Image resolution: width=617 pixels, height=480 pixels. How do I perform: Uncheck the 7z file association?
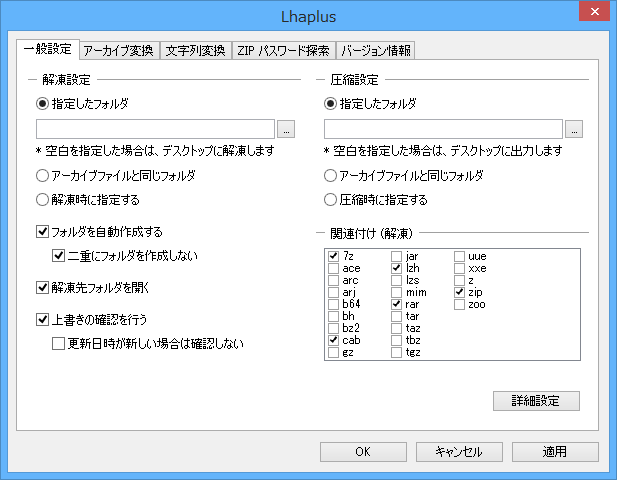click(333, 256)
